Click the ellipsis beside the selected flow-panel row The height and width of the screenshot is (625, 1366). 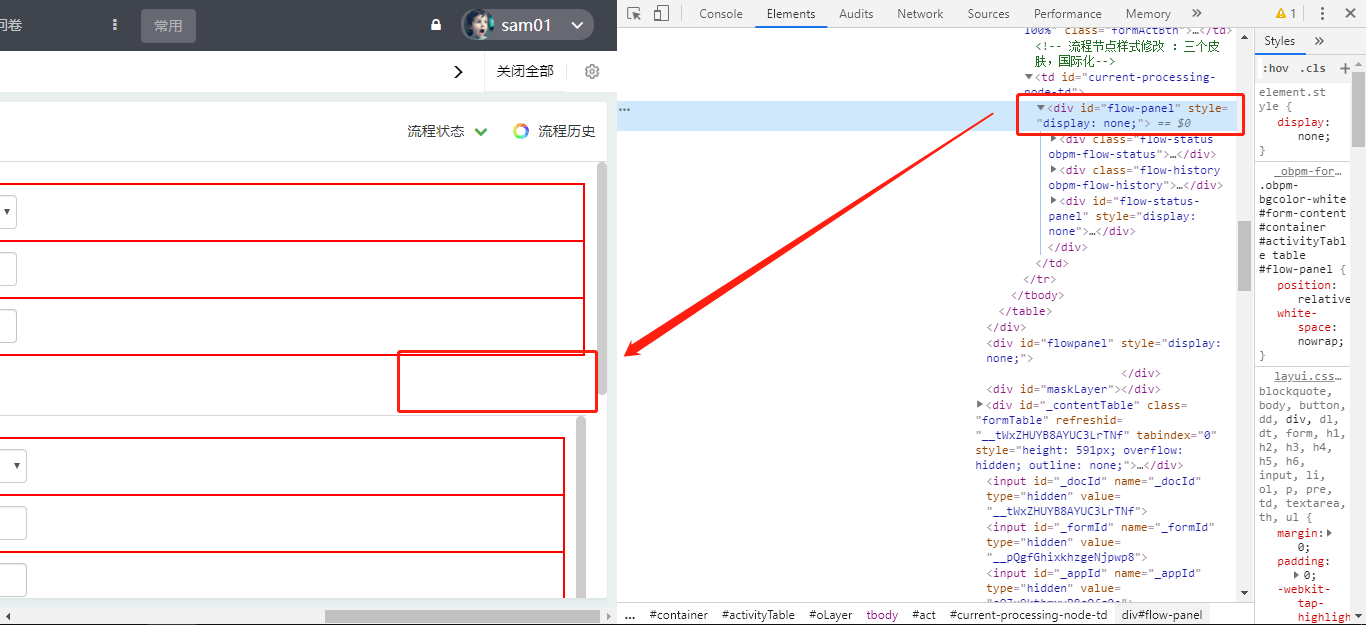(x=625, y=108)
